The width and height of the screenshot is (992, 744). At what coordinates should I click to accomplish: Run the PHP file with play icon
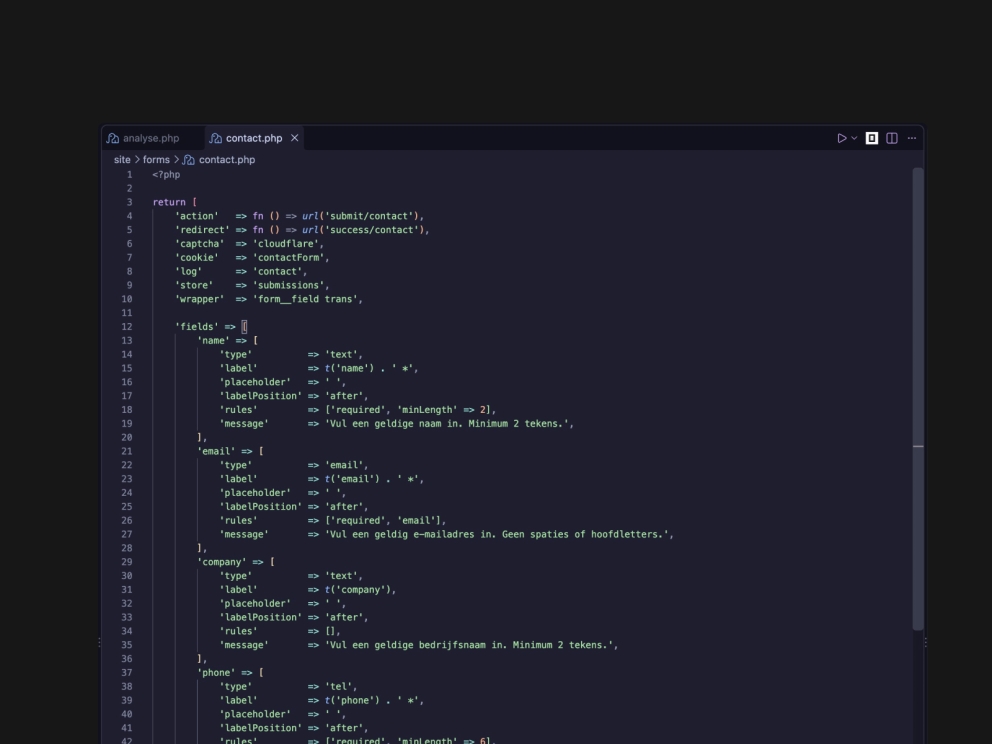(x=841, y=138)
